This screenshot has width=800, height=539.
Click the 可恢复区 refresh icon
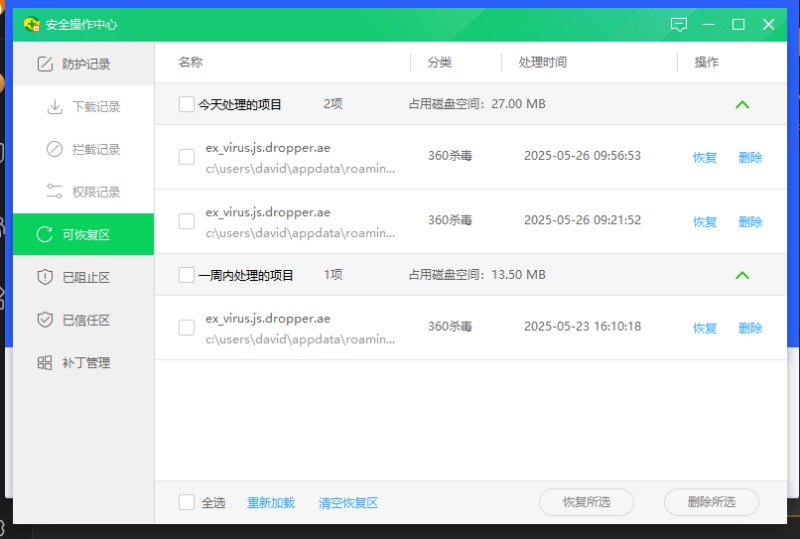point(44,235)
